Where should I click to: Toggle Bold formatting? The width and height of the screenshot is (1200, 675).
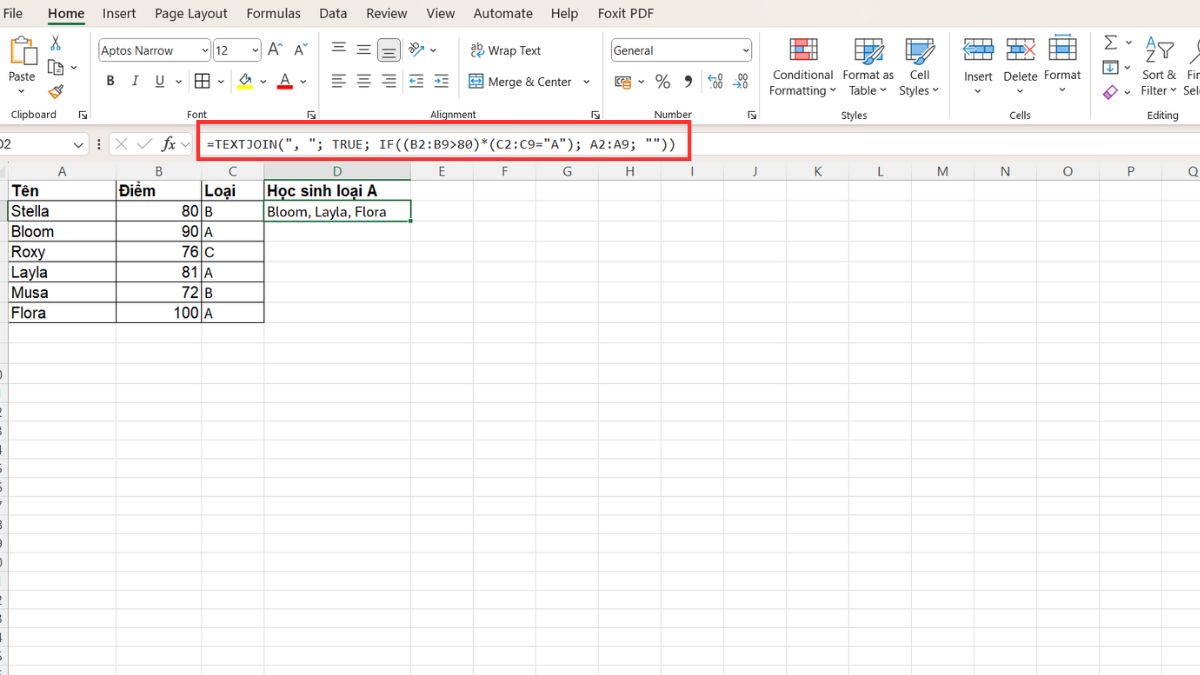click(111, 82)
